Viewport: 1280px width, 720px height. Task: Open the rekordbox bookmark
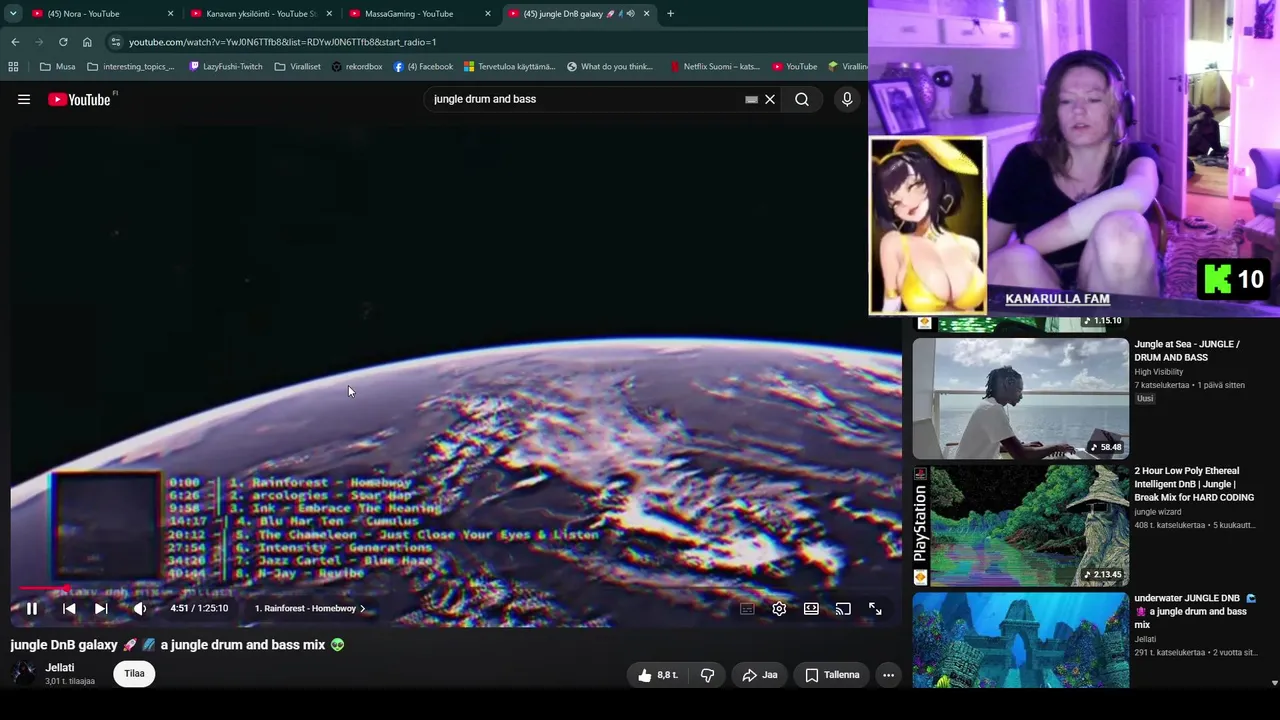[357, 67]
